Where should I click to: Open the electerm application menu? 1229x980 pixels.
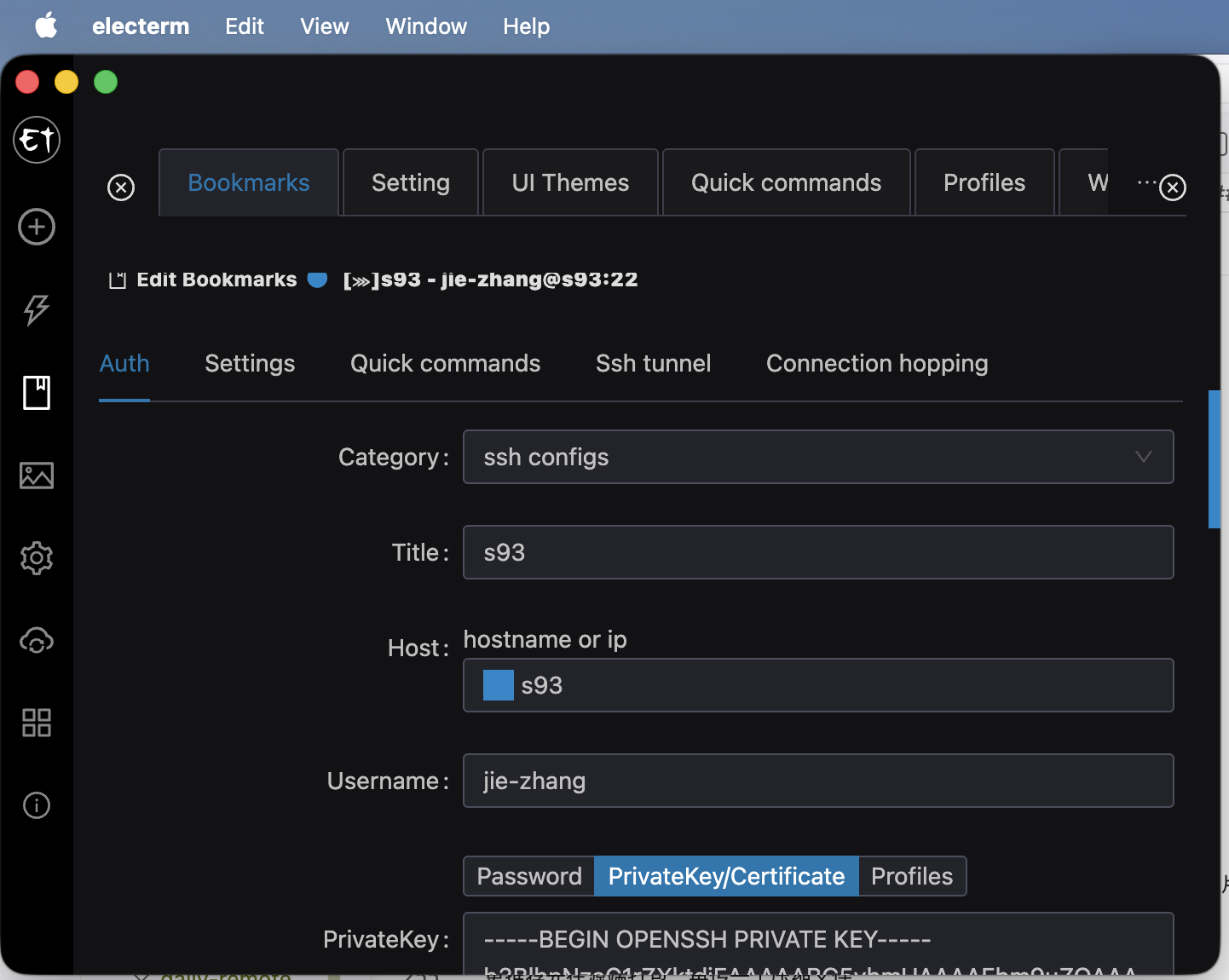click(x=141, y=26)
